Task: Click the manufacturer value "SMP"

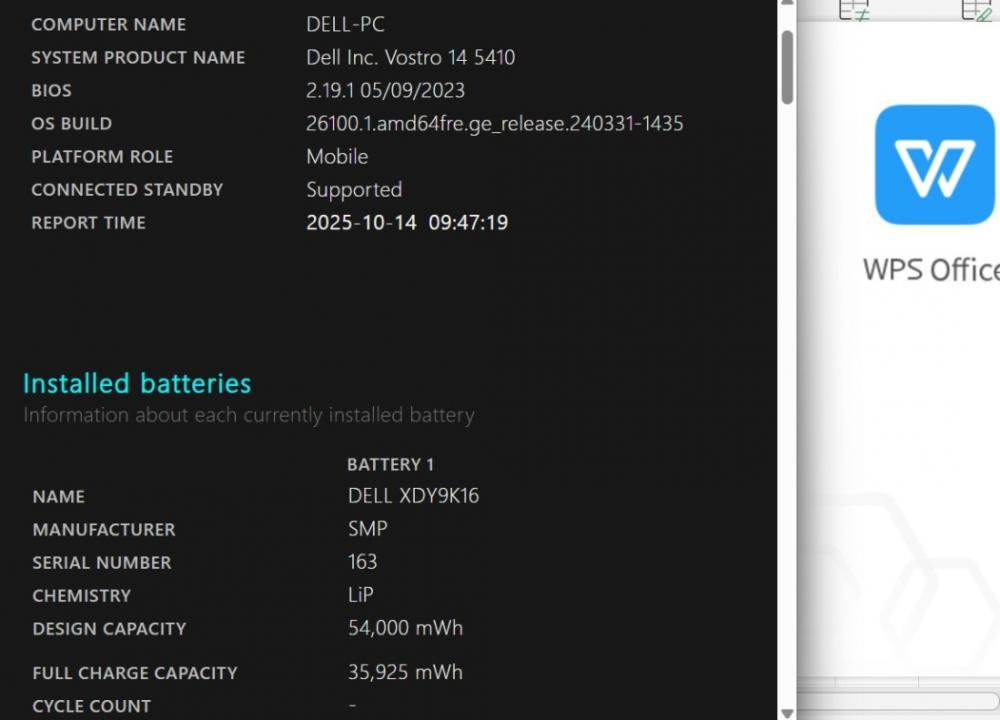Action: pos(367,529)
